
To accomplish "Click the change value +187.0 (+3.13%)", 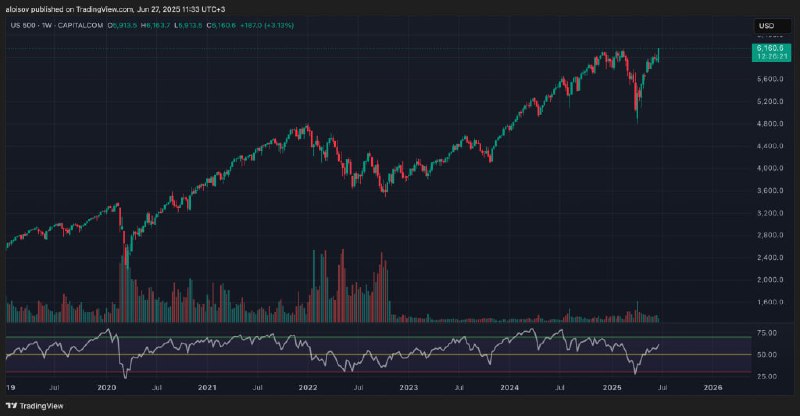I will (x=267, y=25).
